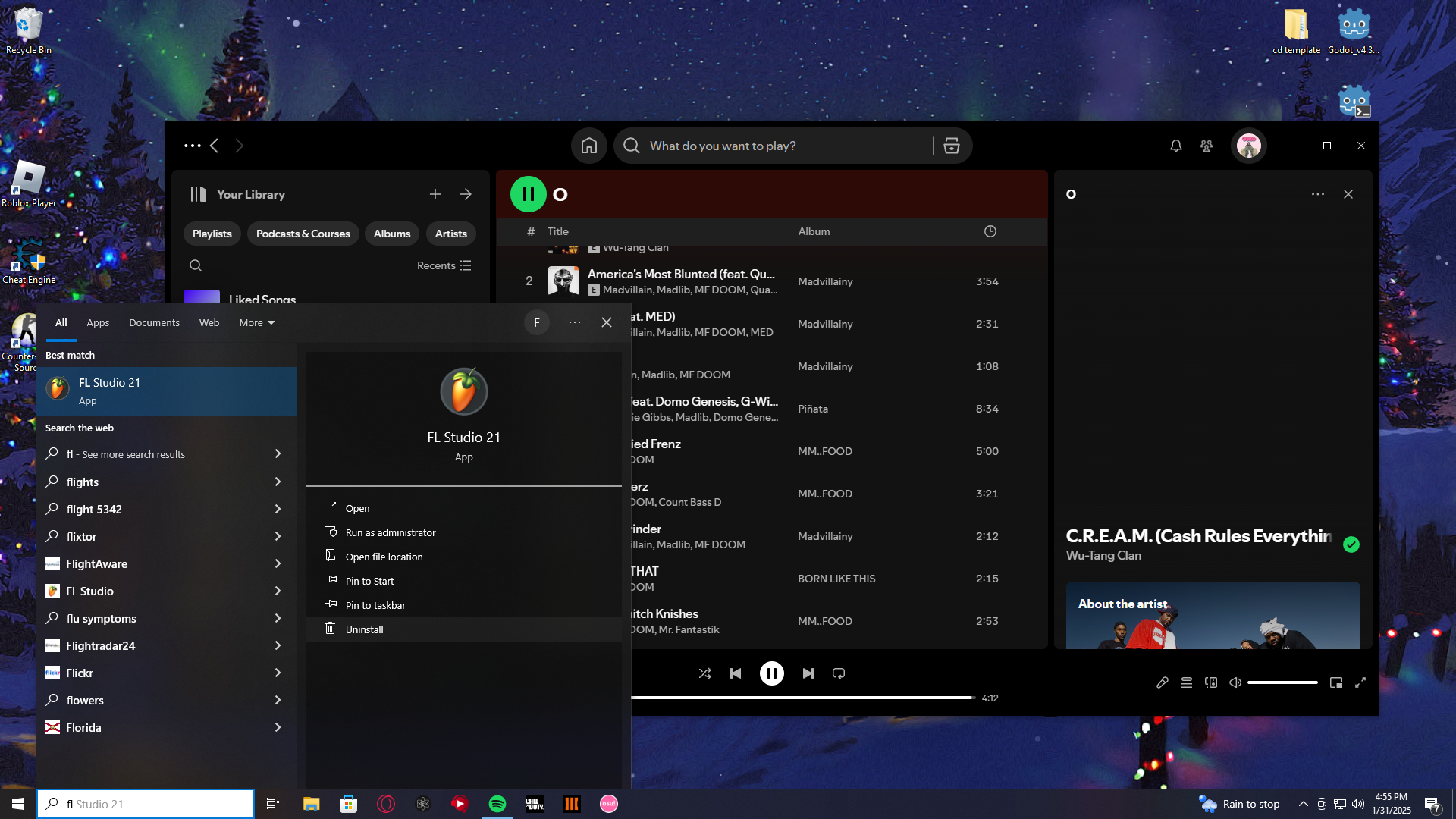Select Uninstall in the FL Studio menu
Image resolution: width=1456 pixels, height=819 pixels.
point(364,629)
